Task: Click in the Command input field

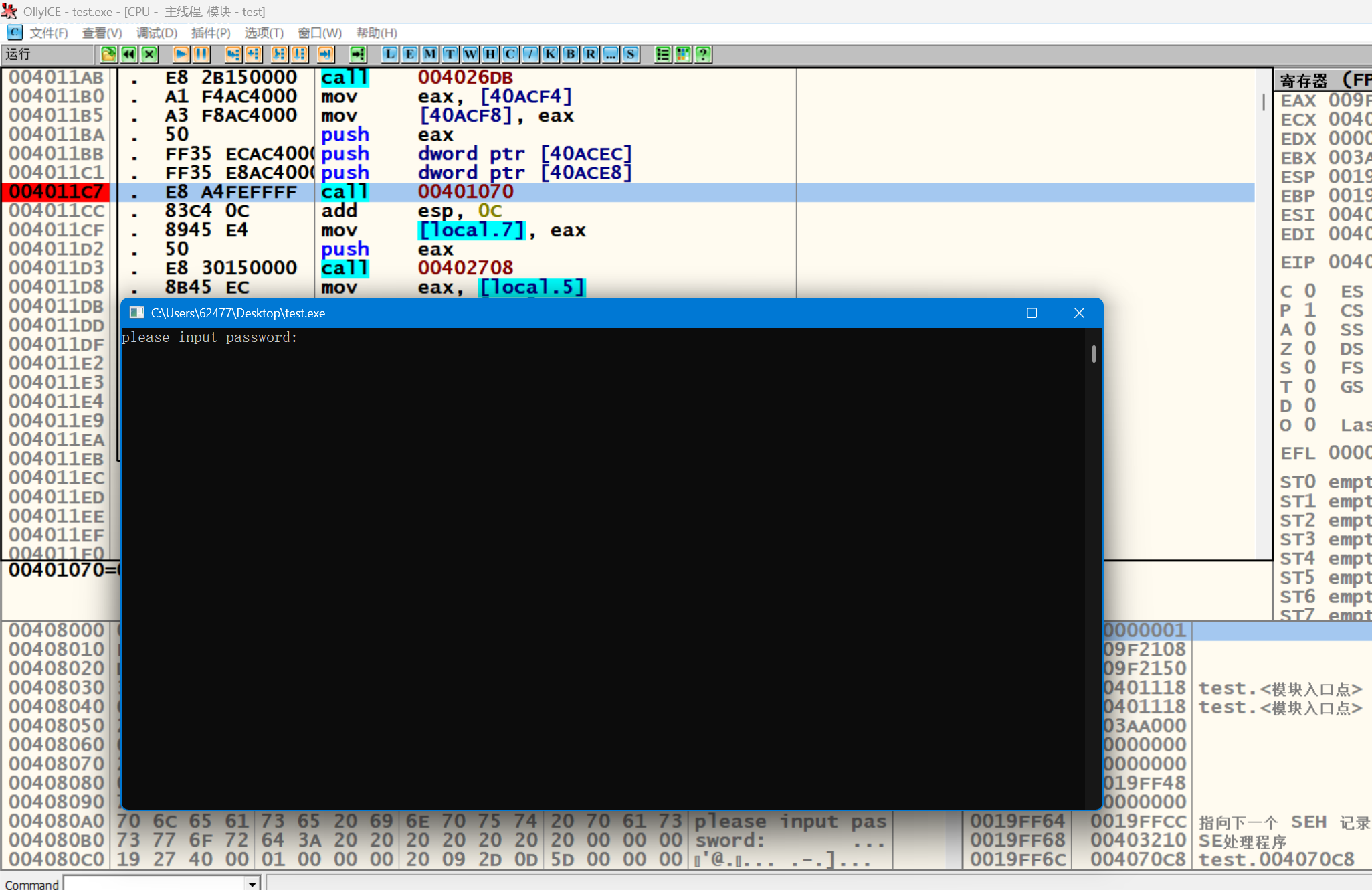Action: 154,883
